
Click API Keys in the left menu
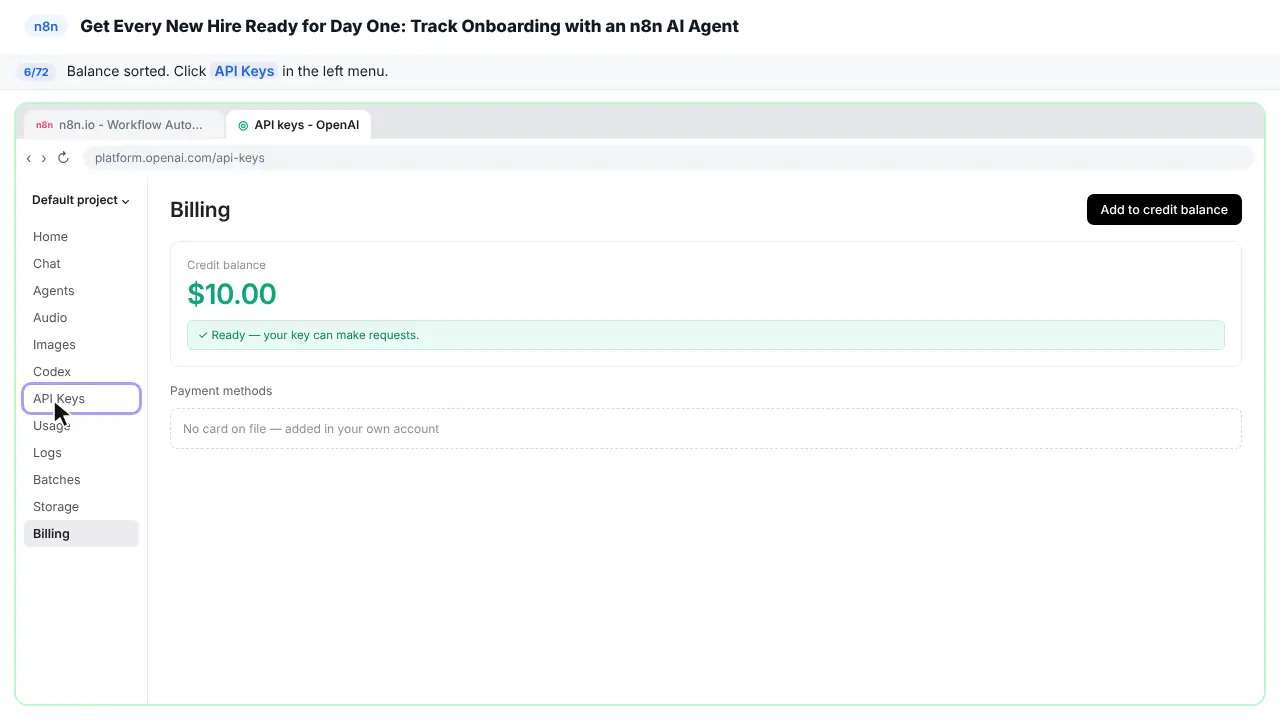[x=81, y=399]
